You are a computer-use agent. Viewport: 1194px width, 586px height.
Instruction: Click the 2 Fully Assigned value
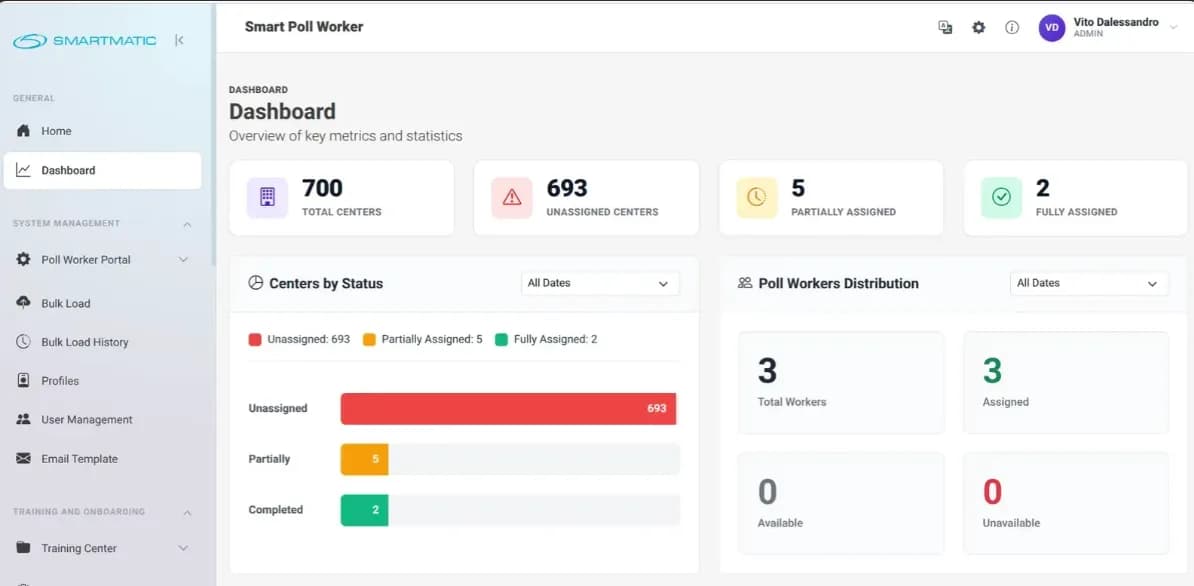tap(1042, 188)
